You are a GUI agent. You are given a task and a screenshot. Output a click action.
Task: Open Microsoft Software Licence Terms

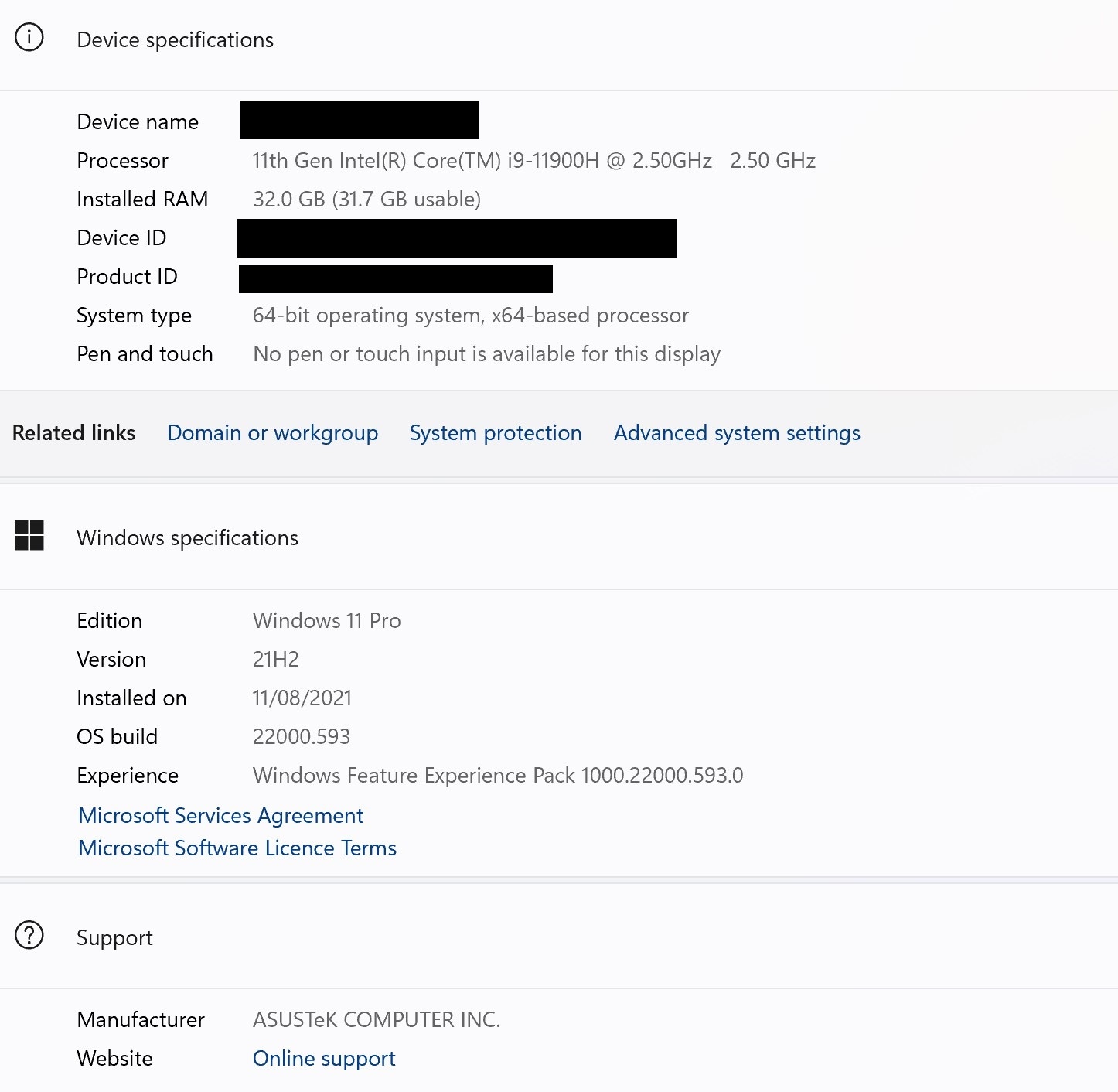click(237, 848)
